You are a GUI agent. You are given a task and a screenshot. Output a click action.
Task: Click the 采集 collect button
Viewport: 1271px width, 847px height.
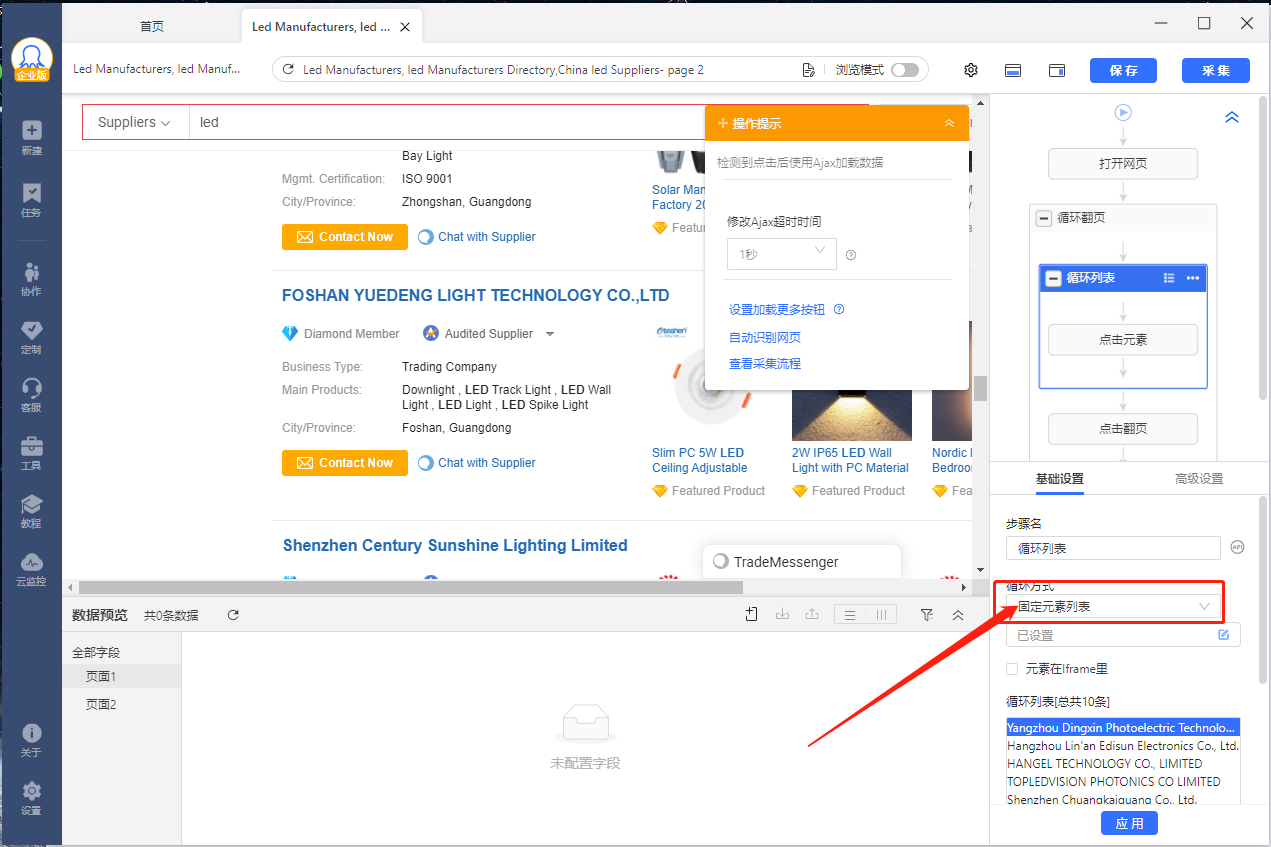(x=1216, y=70)
